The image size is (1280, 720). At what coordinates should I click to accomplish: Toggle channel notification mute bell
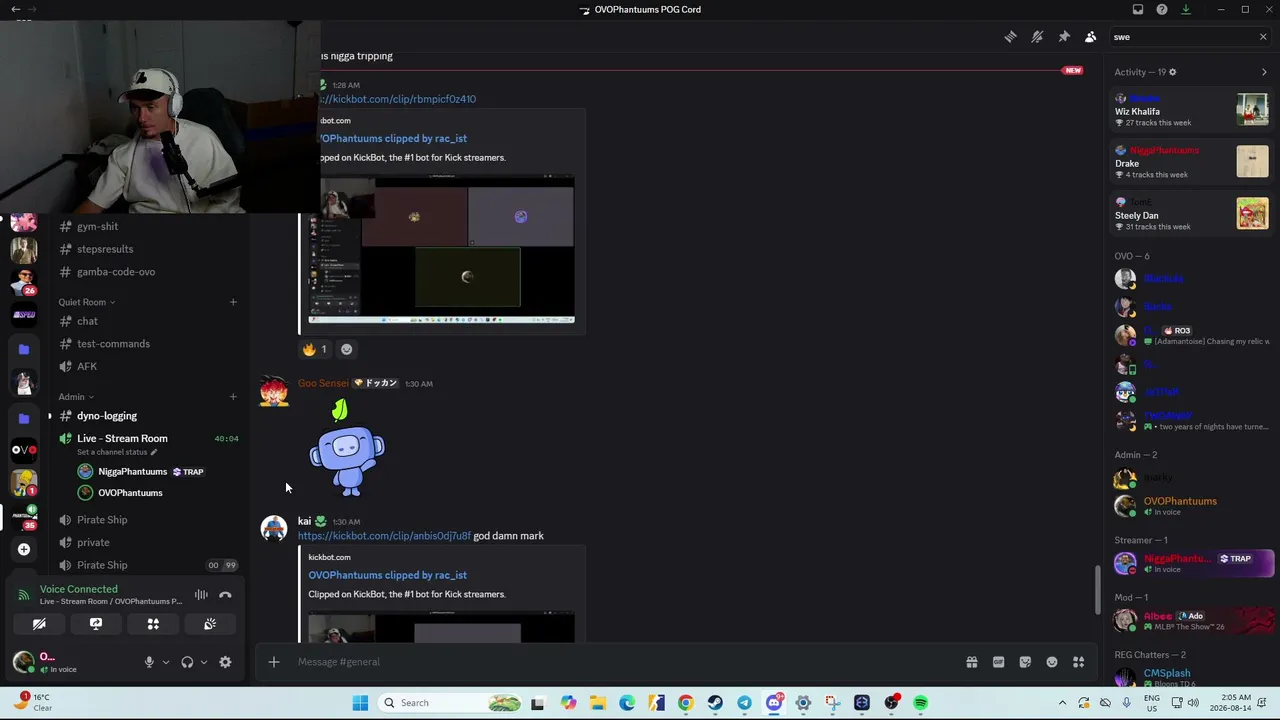point(1037,37)
